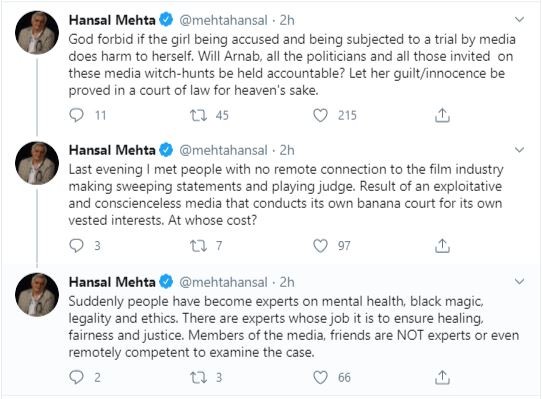Like the tweet with 215 likes
The image size is (542, 399).
tap(320, 115)
